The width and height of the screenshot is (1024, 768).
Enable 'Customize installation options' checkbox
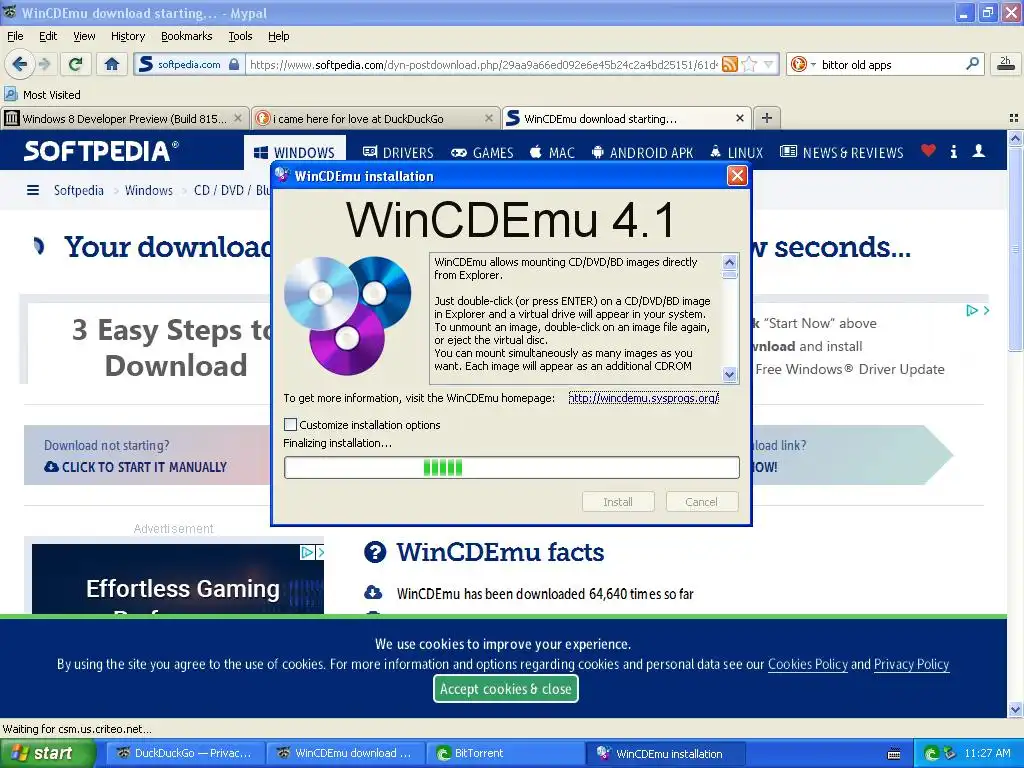(x=291, y=424)
